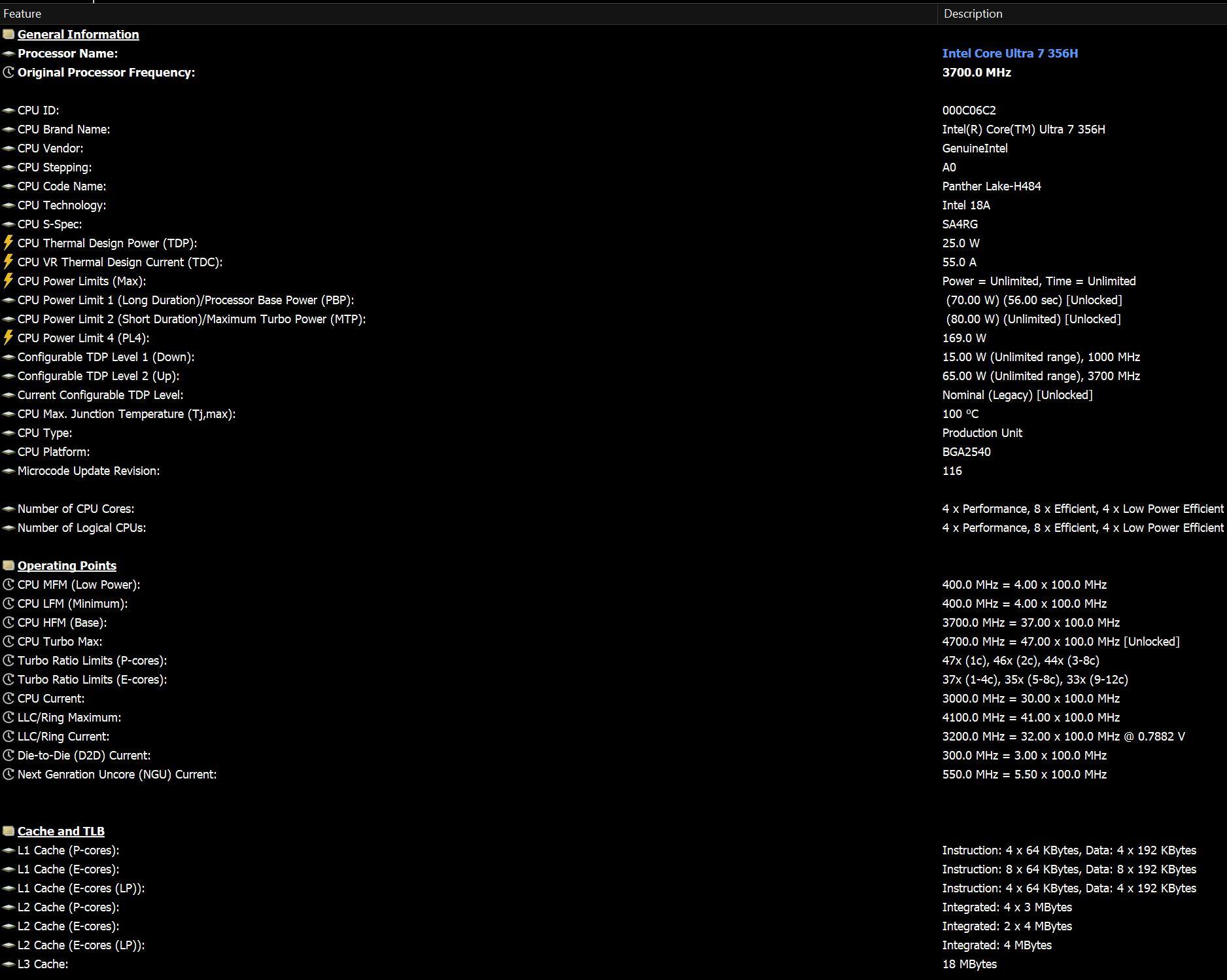The image size is (1227, 980).
Task: Click the clock icon beside CPU HFM (Base)
Action: point(9,622)
